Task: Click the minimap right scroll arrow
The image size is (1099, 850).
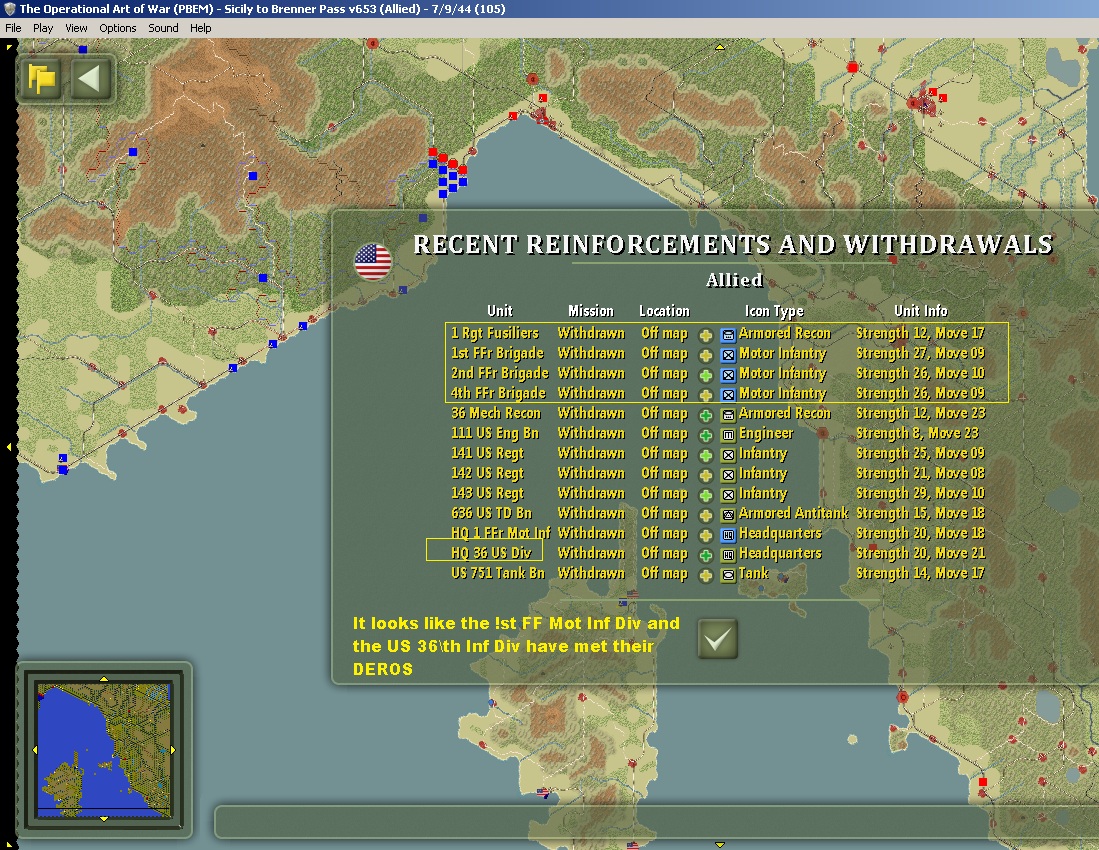Action: [x=173, y=750]
